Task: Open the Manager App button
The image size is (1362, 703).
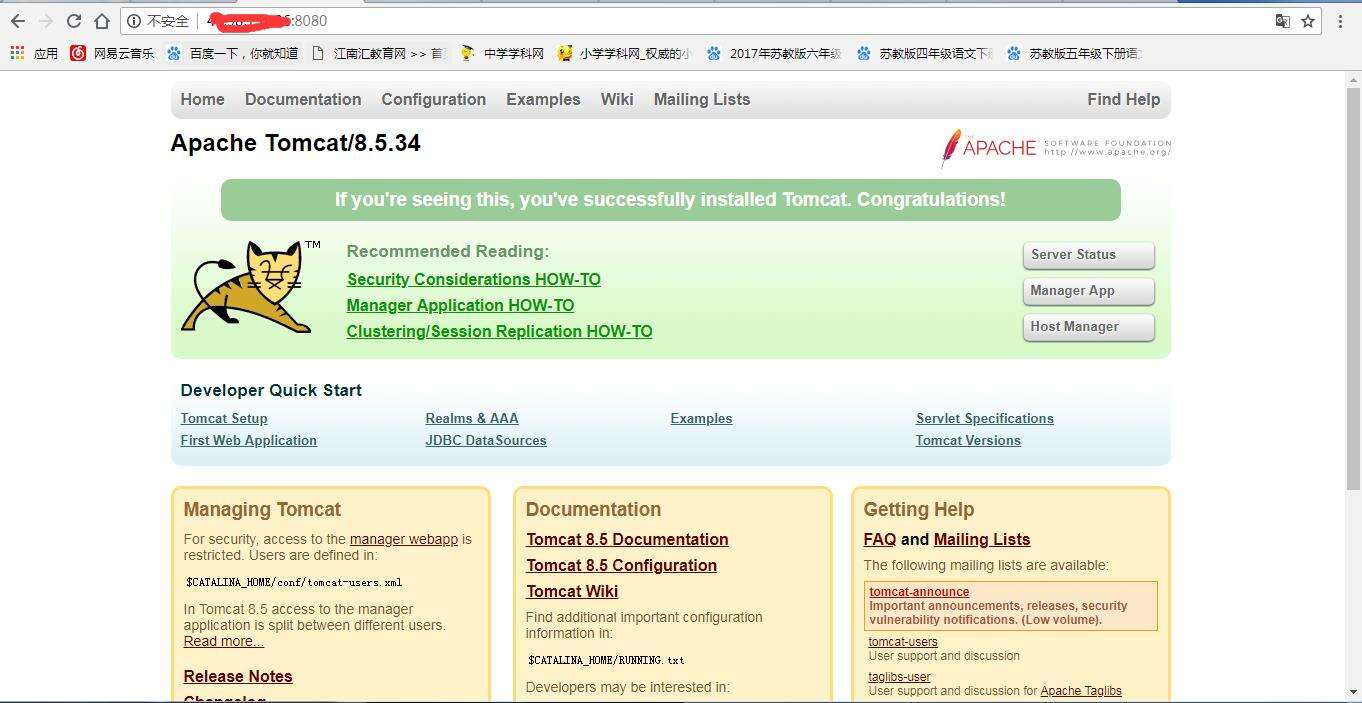Action: [x=1088, y=291]
